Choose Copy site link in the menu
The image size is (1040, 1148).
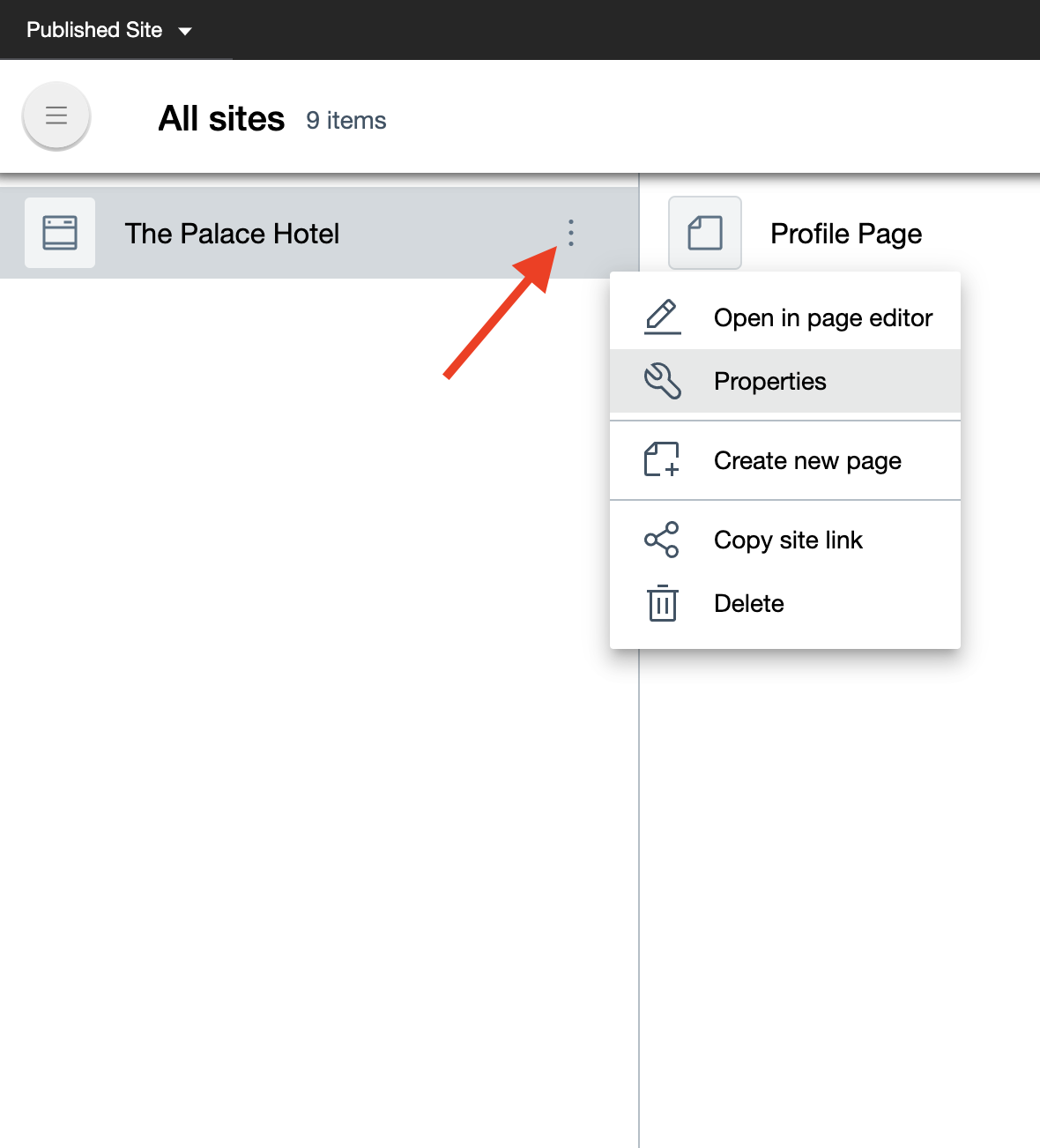coord(788,540)
